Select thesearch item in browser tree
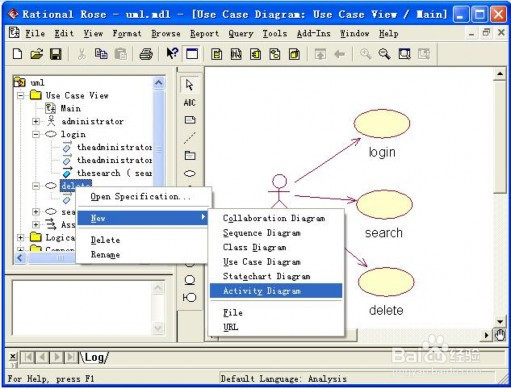Screen dimensions: 511x389 [x=115, y=173]
